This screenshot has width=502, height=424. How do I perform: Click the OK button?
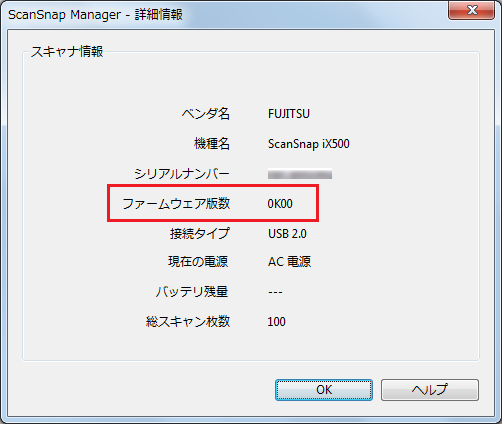pyautogui.click(x=324, y=390)
